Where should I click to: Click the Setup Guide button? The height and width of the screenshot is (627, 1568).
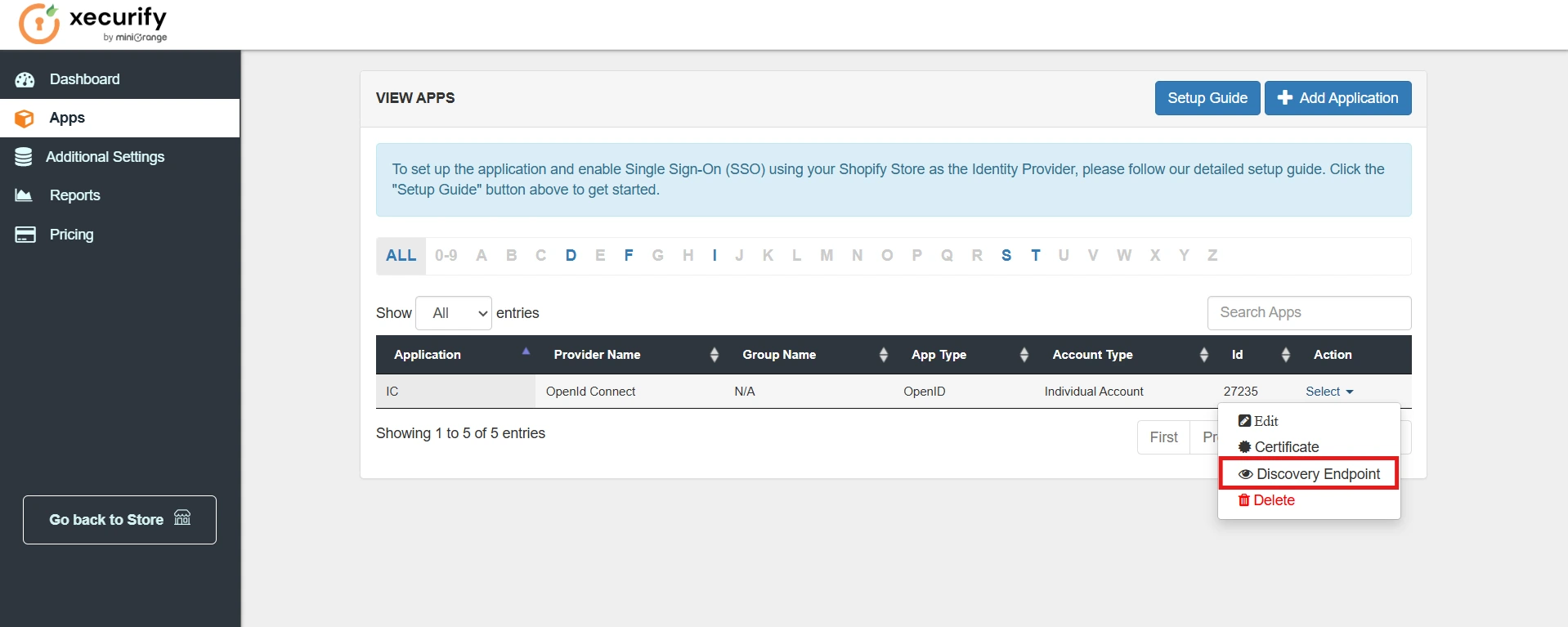[1207, 98]
